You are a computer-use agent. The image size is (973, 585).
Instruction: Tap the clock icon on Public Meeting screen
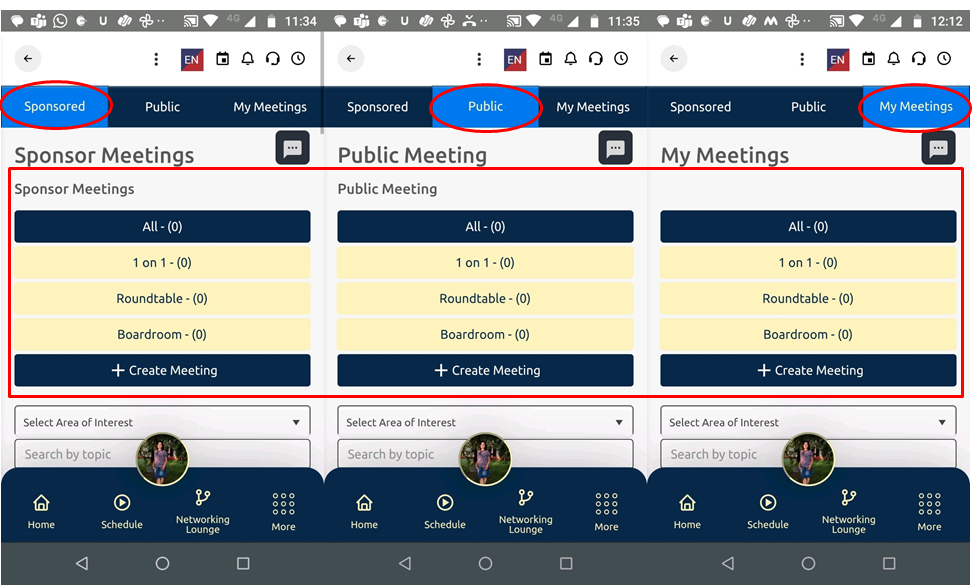[x=621, y=59]
